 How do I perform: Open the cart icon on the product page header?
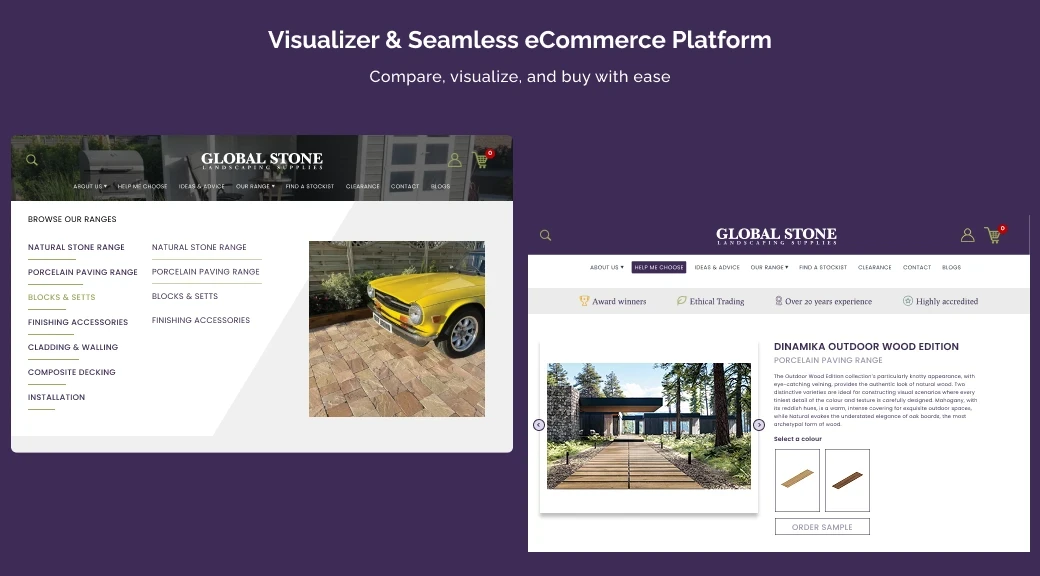[994, 236]
